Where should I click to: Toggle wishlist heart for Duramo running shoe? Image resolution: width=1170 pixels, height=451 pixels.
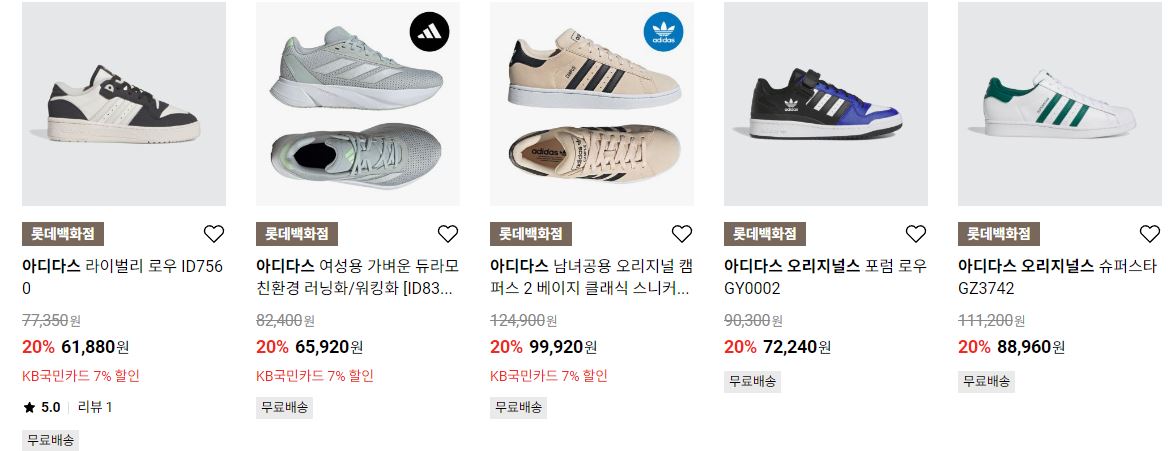tap(448, 234)
